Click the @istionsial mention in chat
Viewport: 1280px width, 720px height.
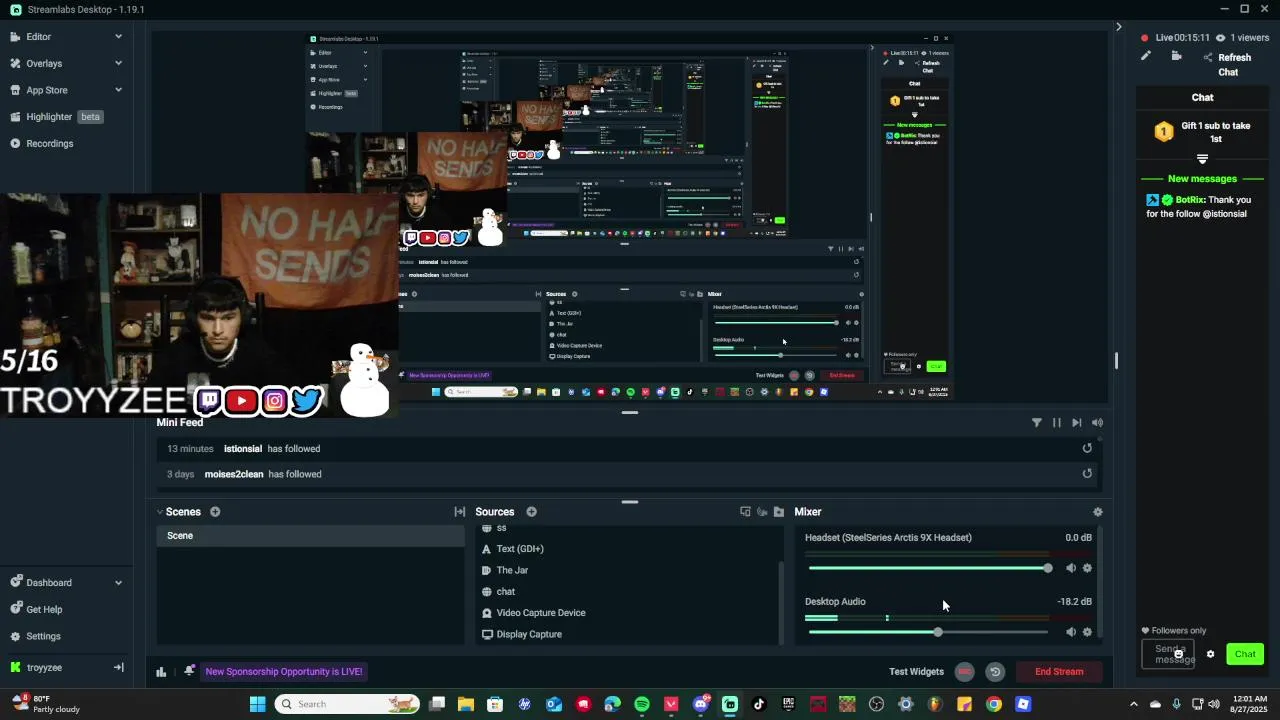click(x=1225, y=214)
